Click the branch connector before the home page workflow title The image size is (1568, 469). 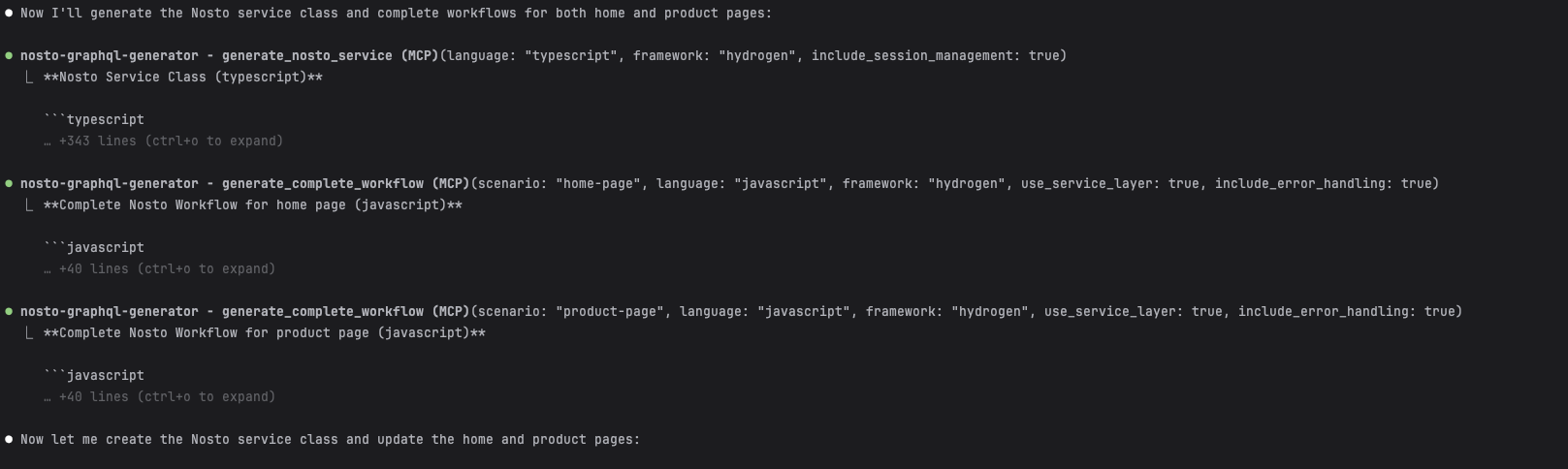(29, 205)
